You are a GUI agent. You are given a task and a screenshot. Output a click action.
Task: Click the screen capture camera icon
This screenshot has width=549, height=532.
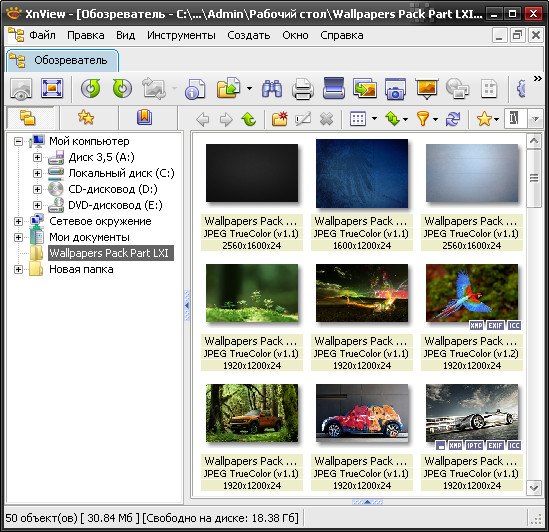click(x=395, y=88)
